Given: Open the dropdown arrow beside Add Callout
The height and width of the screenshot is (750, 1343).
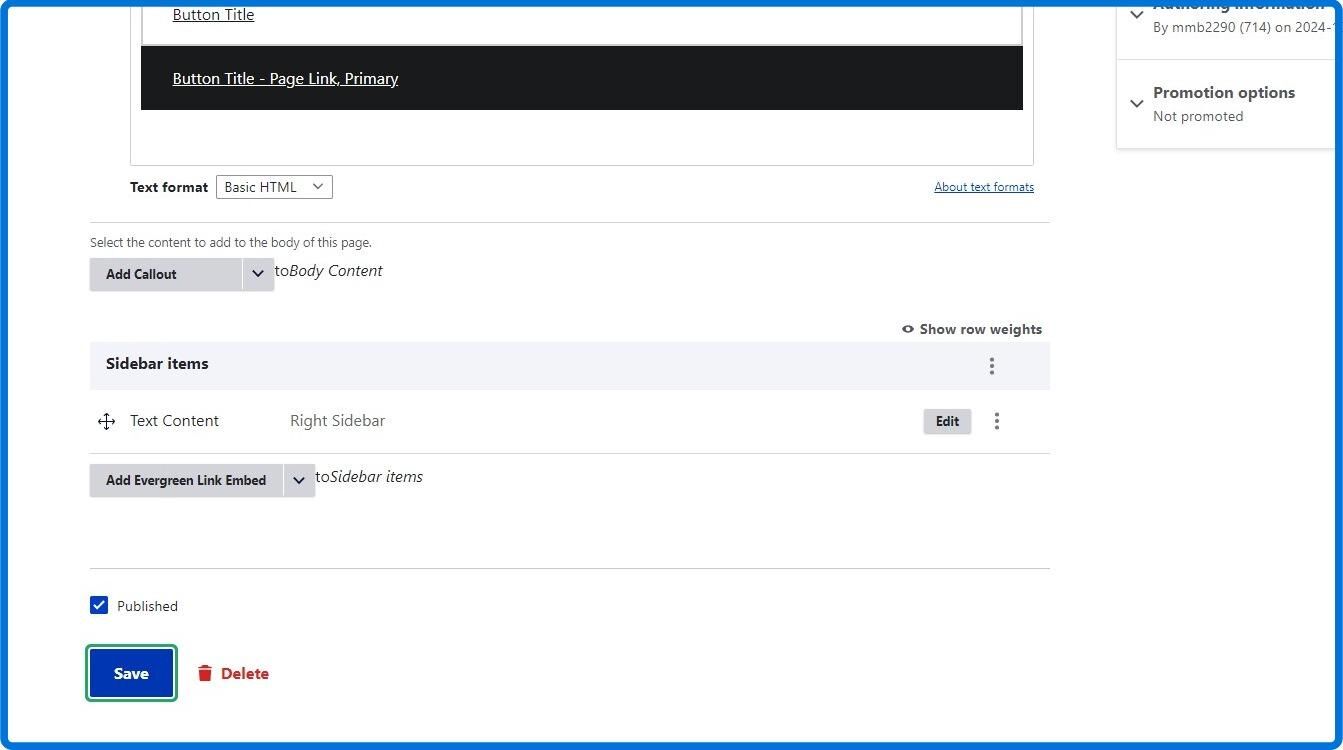Looking at the screenshot, I should click(258, 274).
